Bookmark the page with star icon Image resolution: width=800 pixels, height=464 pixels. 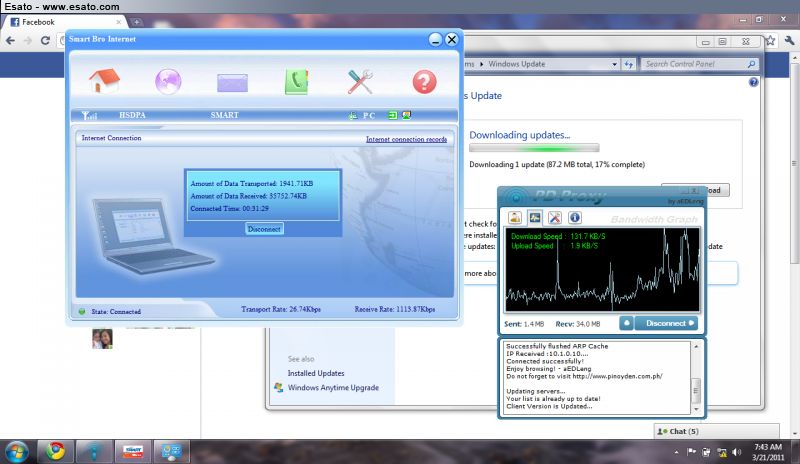click(770, 40)
